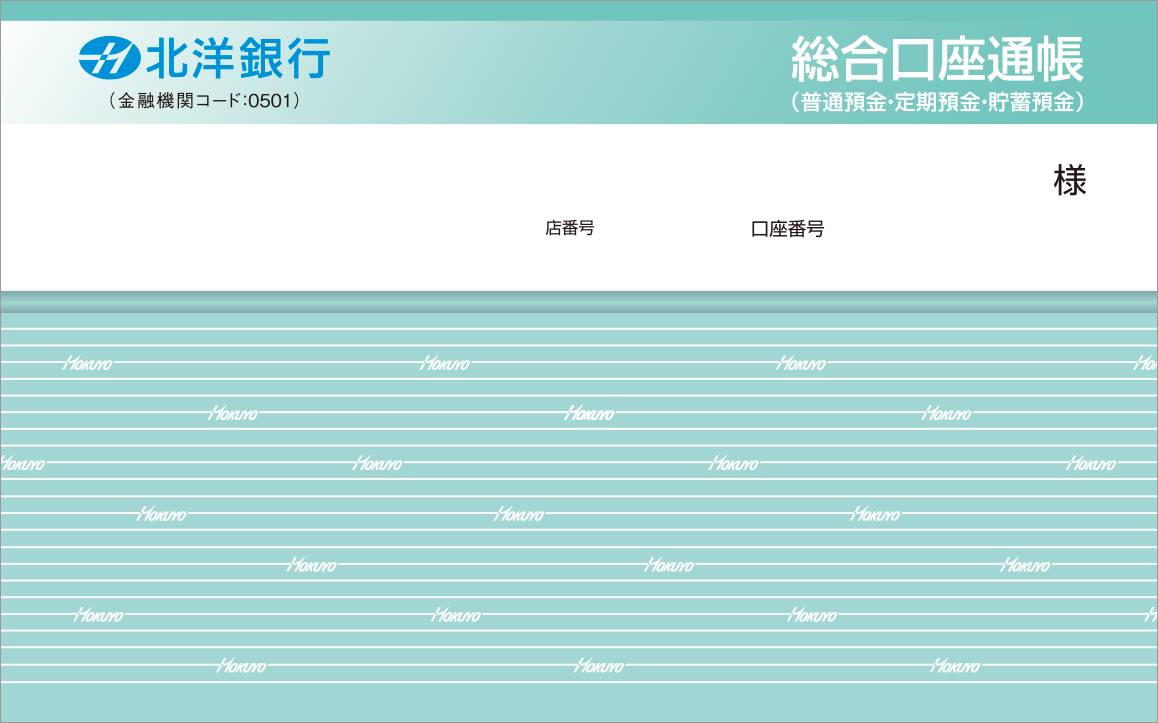The image size is (1158, 723).
Task: Click the 店番号 label
Action: 569,228
